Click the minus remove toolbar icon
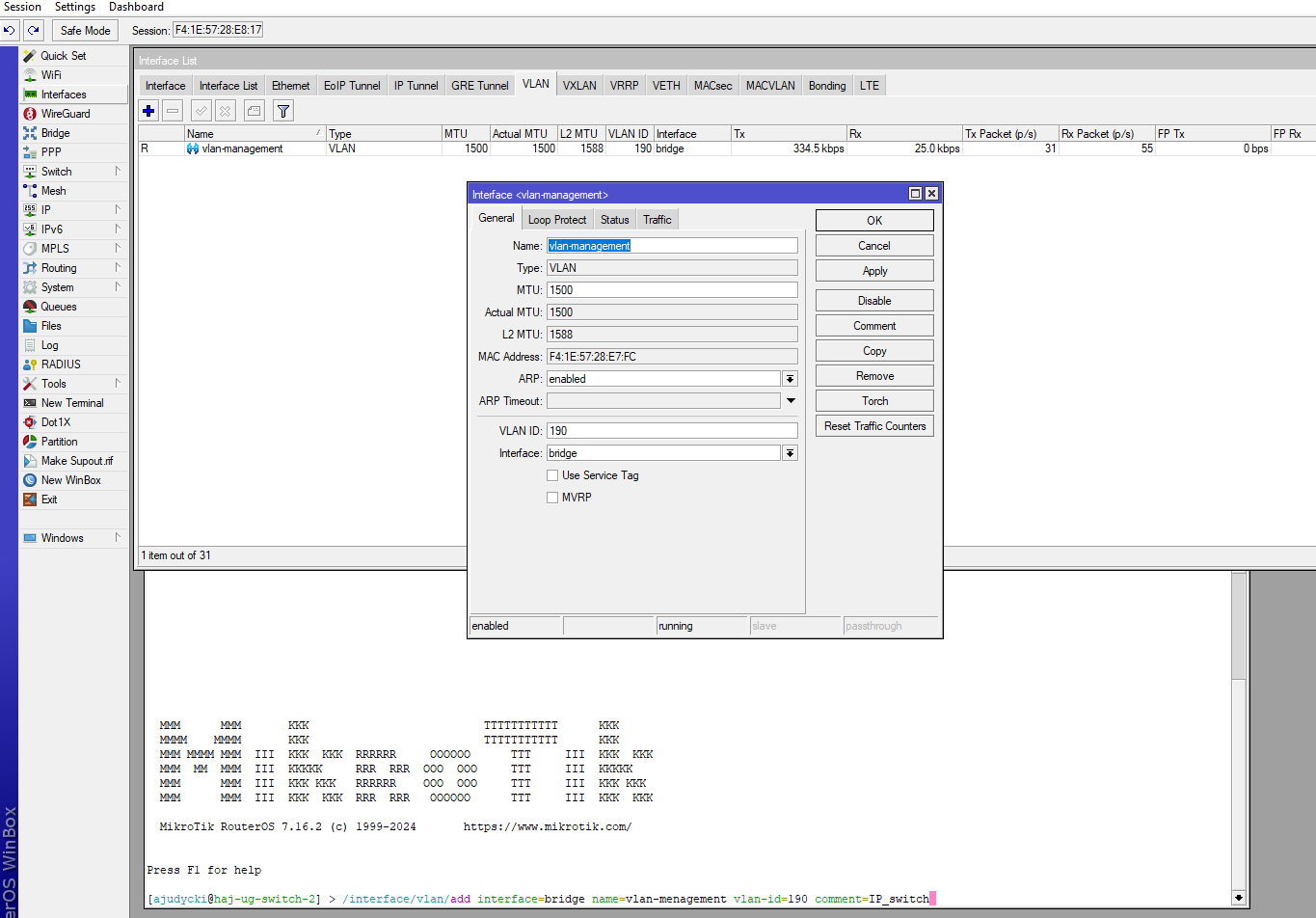The image size is (1316, 918). tap(173, 111)
